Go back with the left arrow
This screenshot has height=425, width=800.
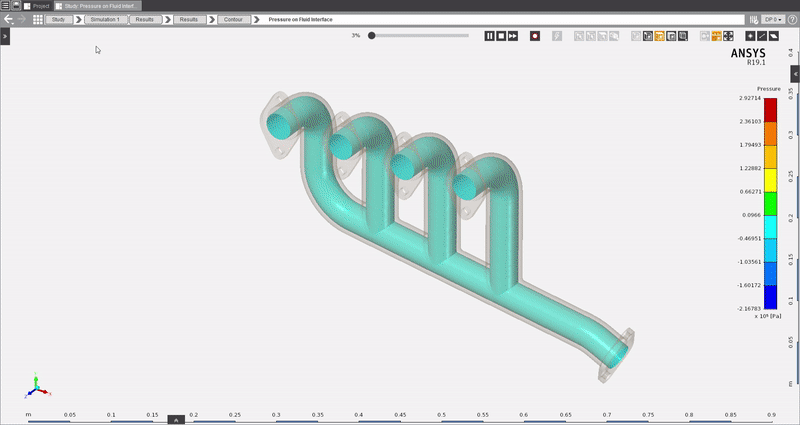8,19
